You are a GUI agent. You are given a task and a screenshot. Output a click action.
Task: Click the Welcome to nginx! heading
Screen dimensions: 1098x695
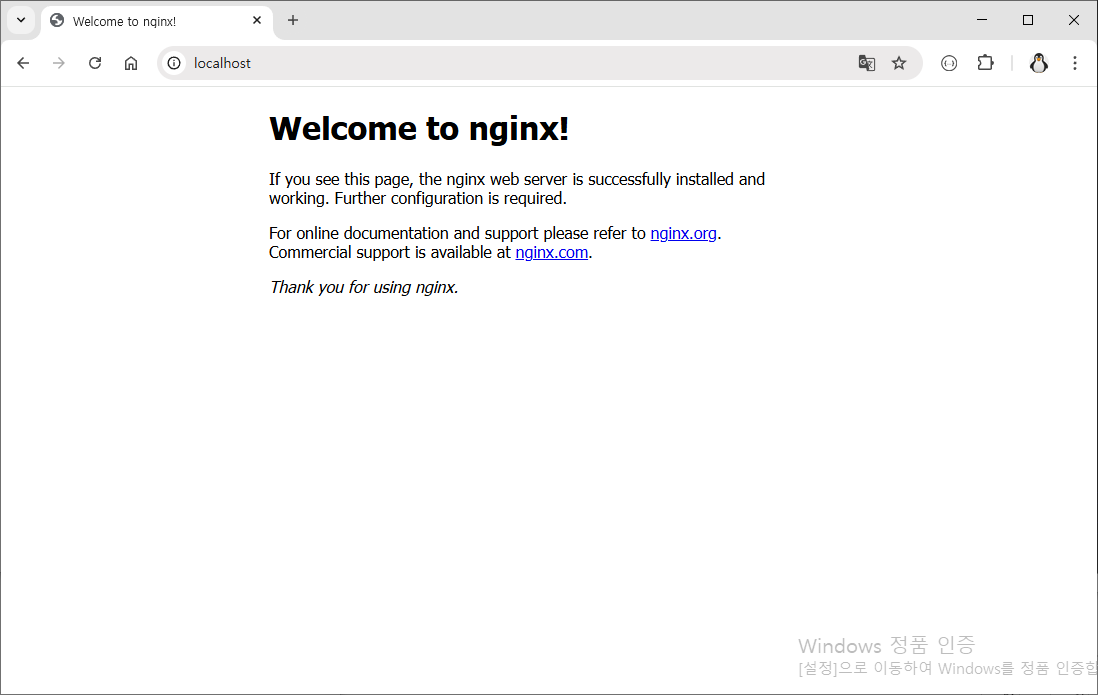tap(419, 128)
